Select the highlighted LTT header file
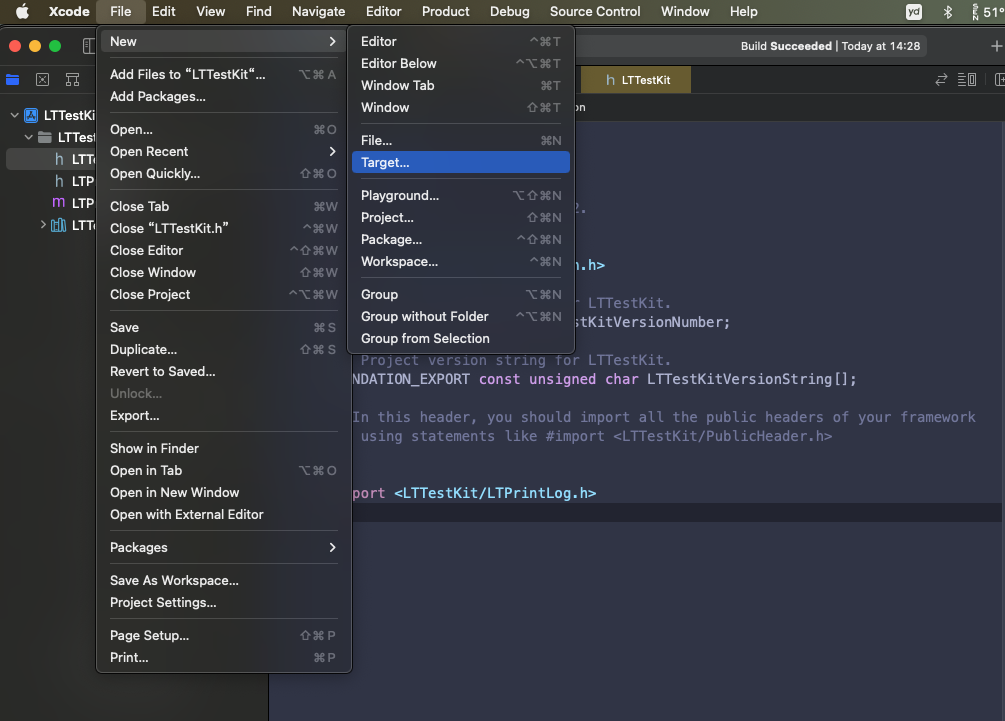Screen dimensions: 1005x721 point(51,159)
